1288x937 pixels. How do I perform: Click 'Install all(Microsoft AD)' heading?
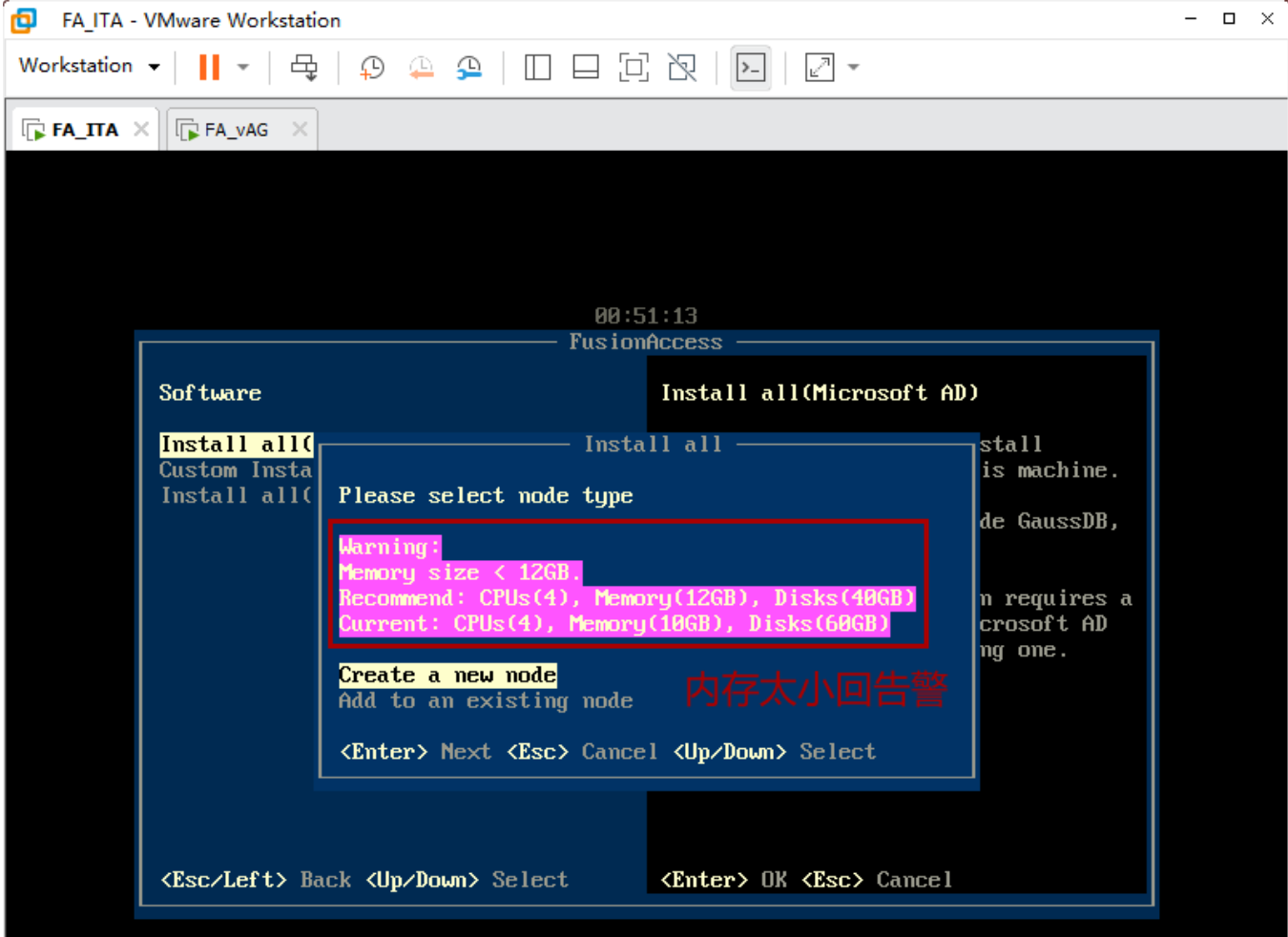[820, 393]
